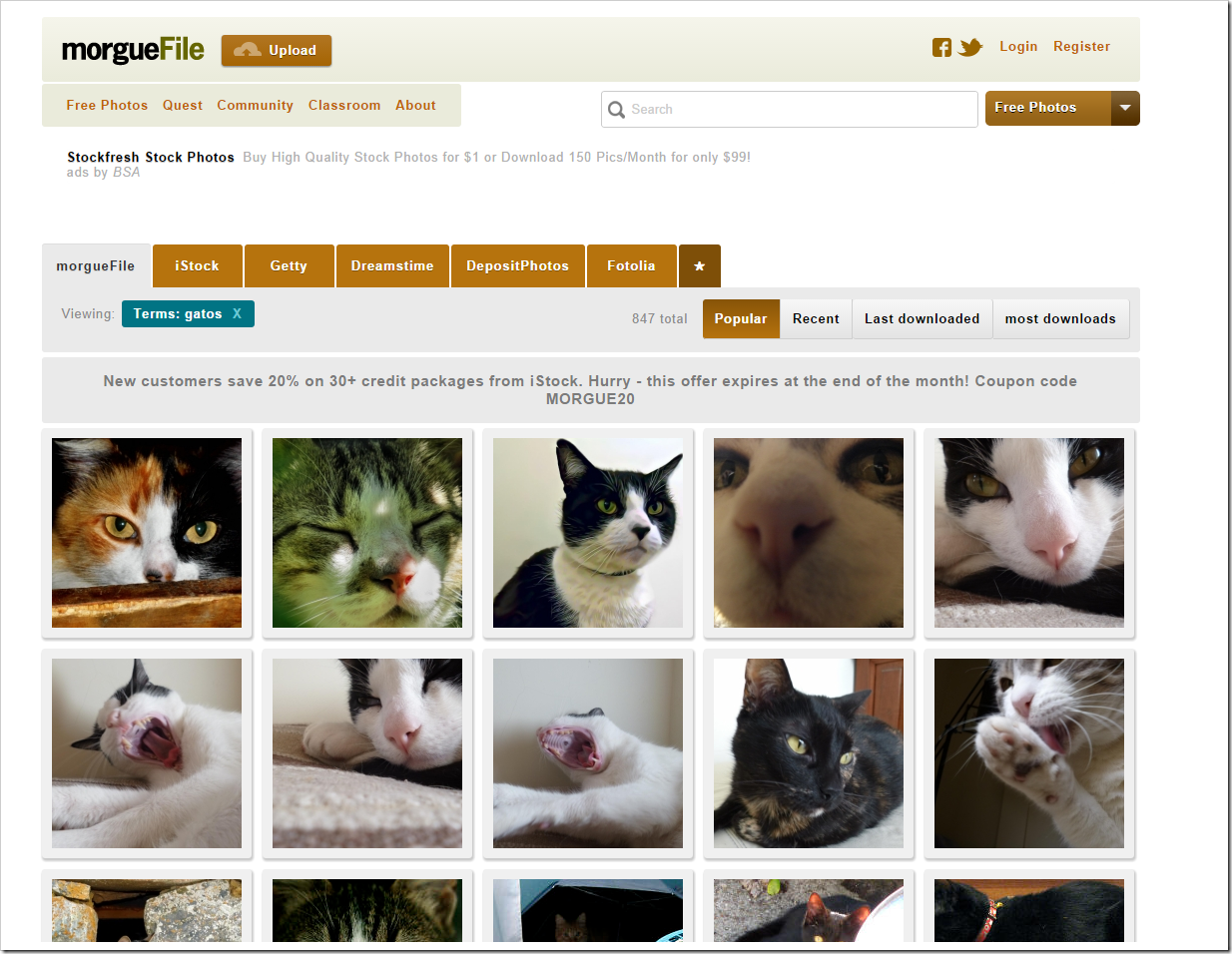Click the magnifier icon in the search box
The width and height of the screenshot is (1232, 954).
tap(617, 110)
